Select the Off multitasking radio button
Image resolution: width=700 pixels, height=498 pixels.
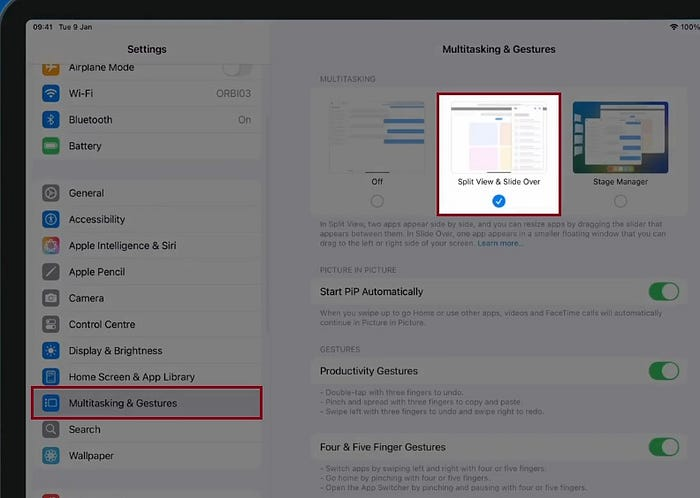coord(377,201)
